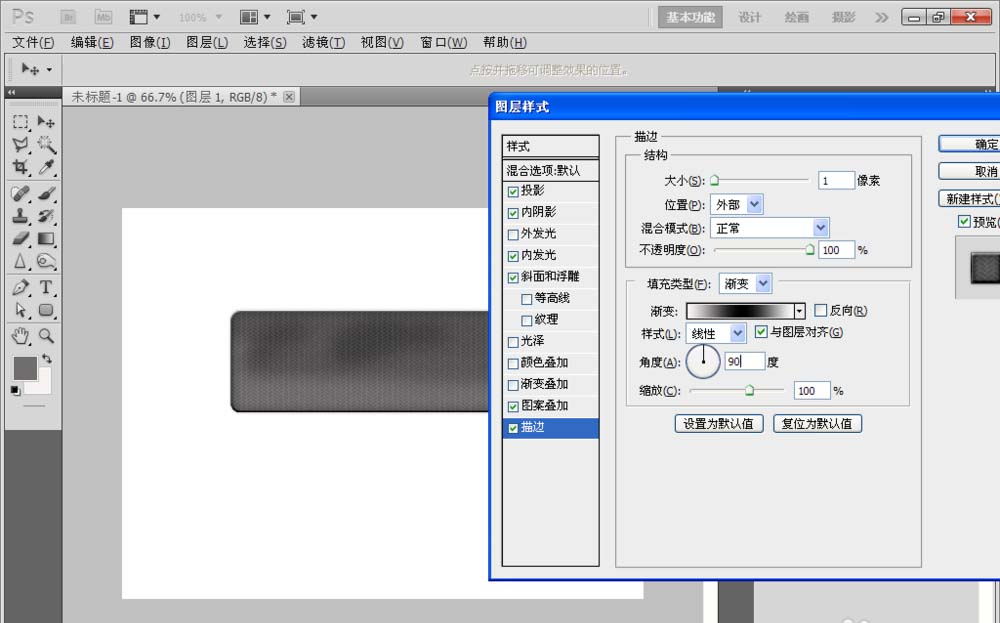Screen dimensions: 1000x623
Task: Open the 图层 menu
Action: point(207,42)
